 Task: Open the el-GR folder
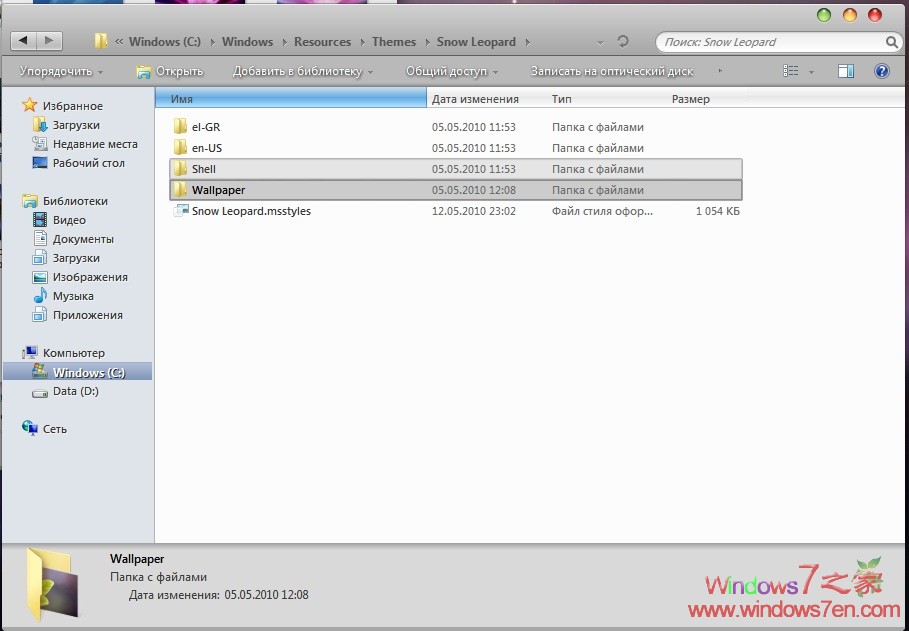[x=201, y=126]
